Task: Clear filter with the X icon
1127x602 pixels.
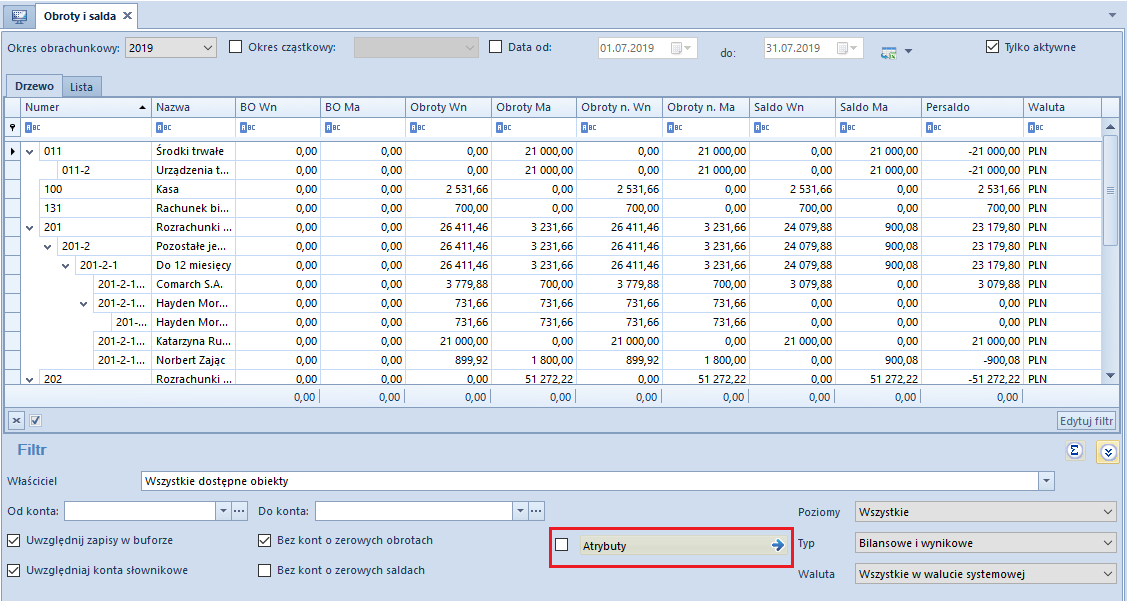Action: tap(16, 420)
